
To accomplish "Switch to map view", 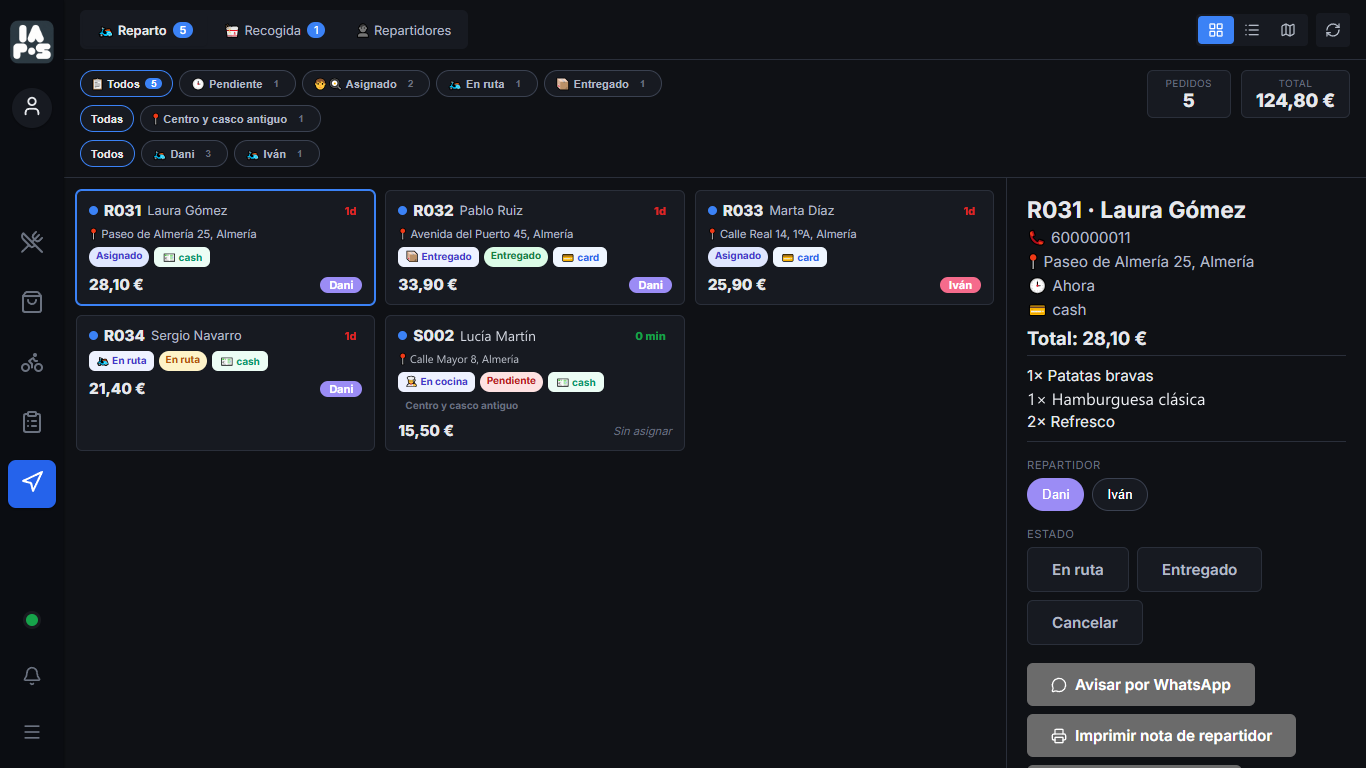I will (1288, 30).
